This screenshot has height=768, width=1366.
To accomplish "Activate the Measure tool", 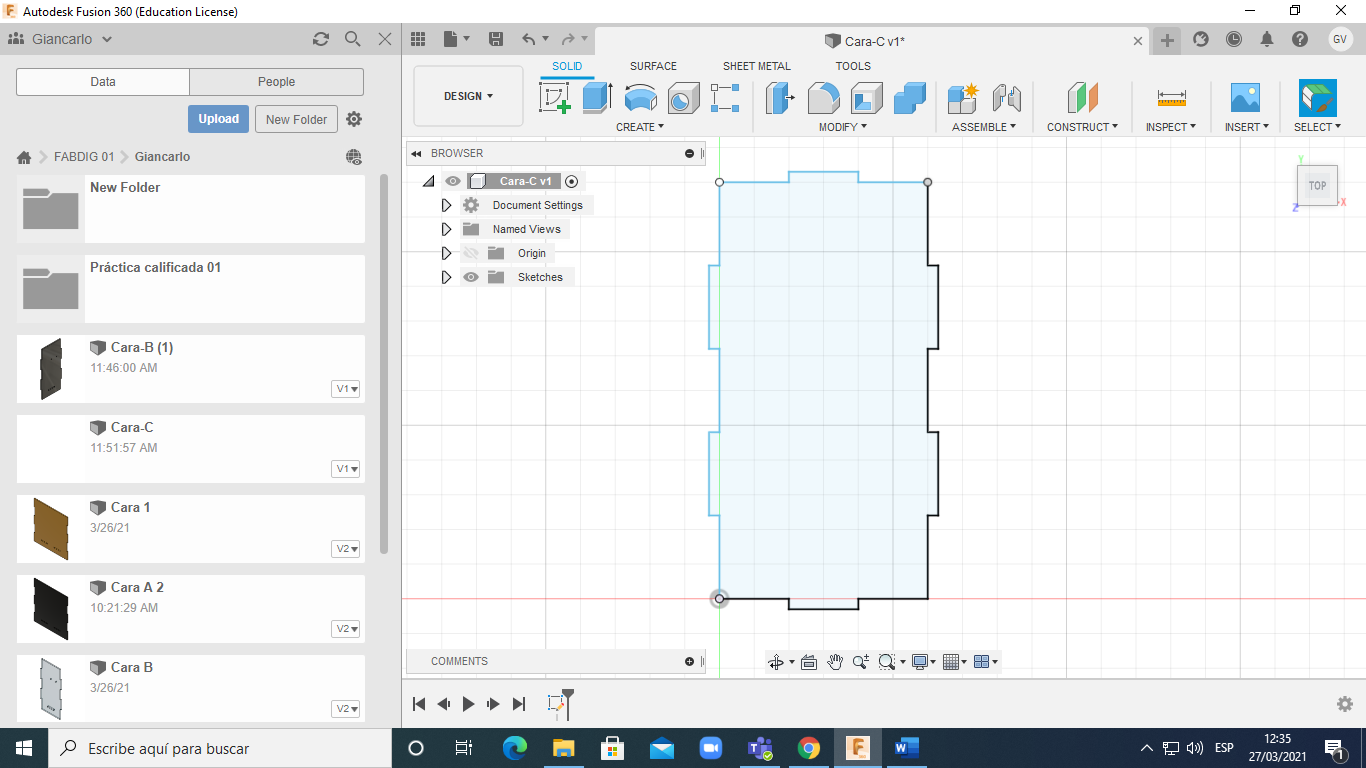I will coord(1171,98).
